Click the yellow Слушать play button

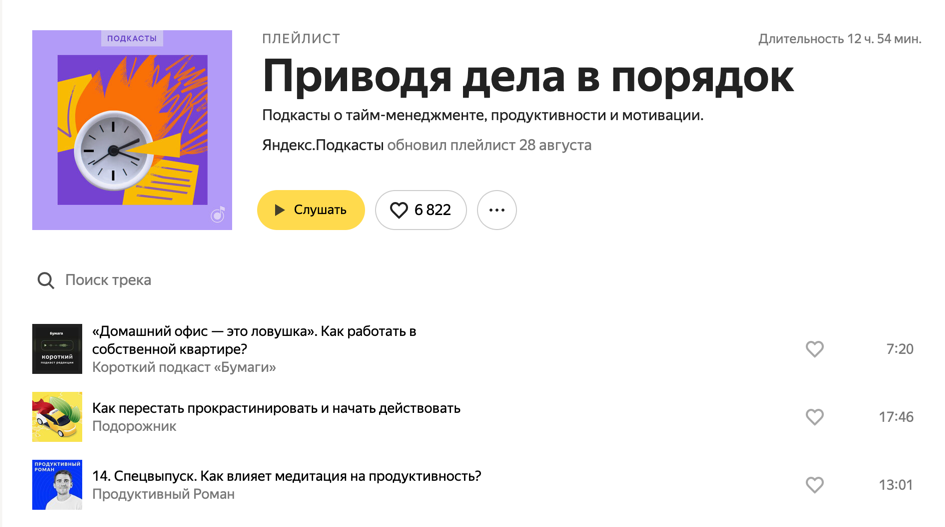[310, 210]
